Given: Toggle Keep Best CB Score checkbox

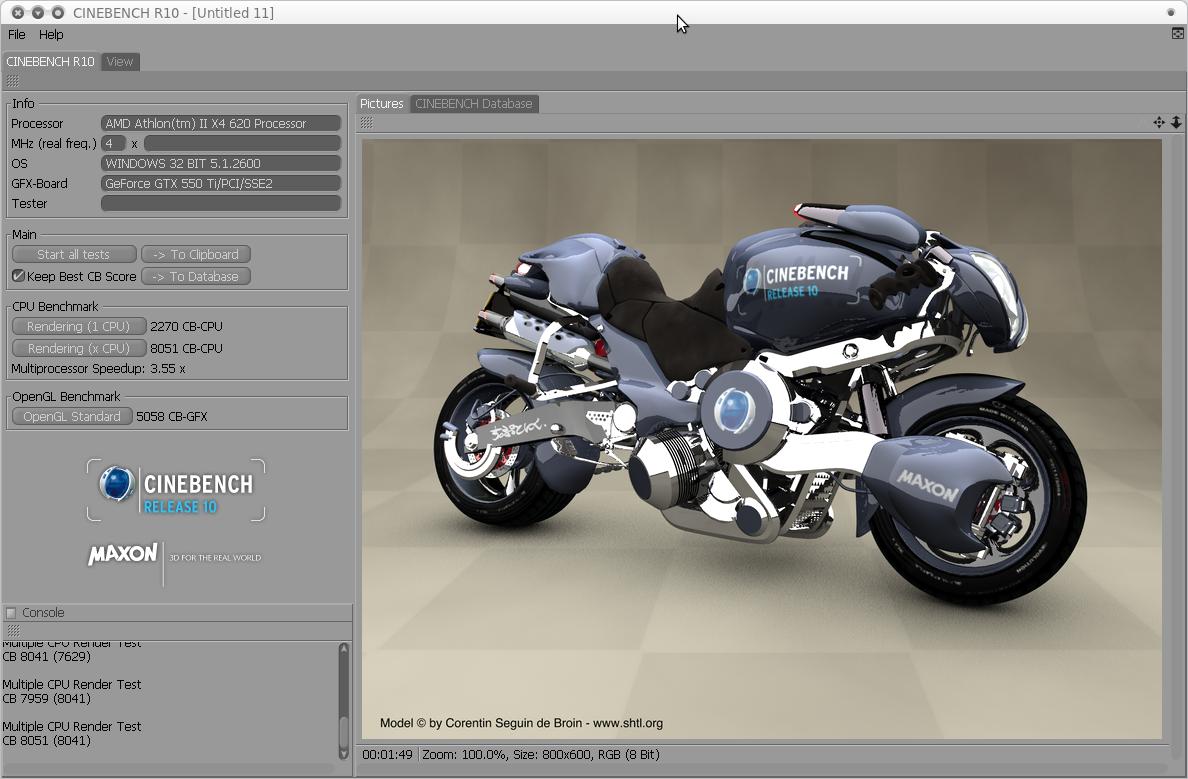Looking at the screenshot, I should (x=18, y=276).
